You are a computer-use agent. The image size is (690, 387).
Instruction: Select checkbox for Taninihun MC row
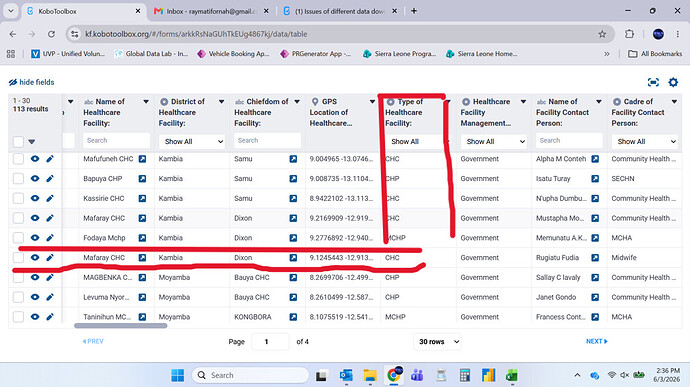click(x=18, y=317)
